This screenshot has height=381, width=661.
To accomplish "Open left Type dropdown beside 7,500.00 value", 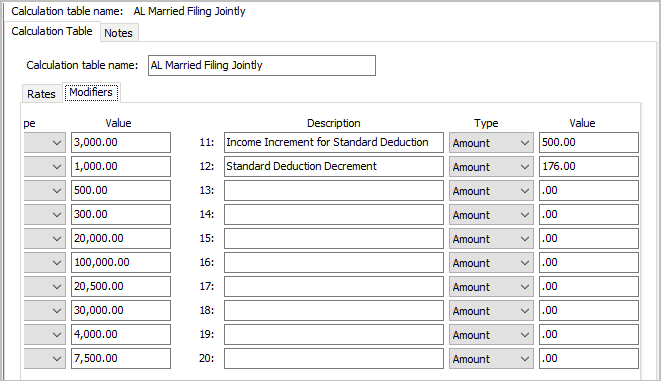I will pyautogui.click(x=45, y=359).
